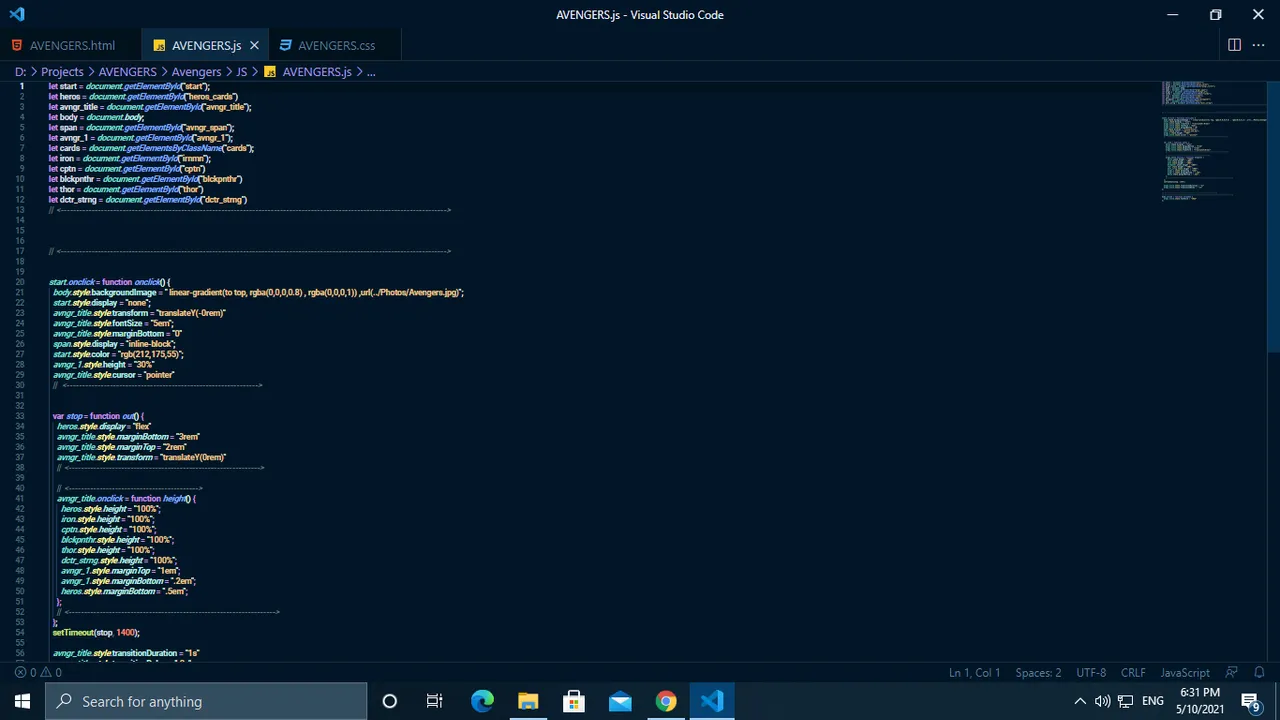Click the Search for anything box

tap(206, 701)
